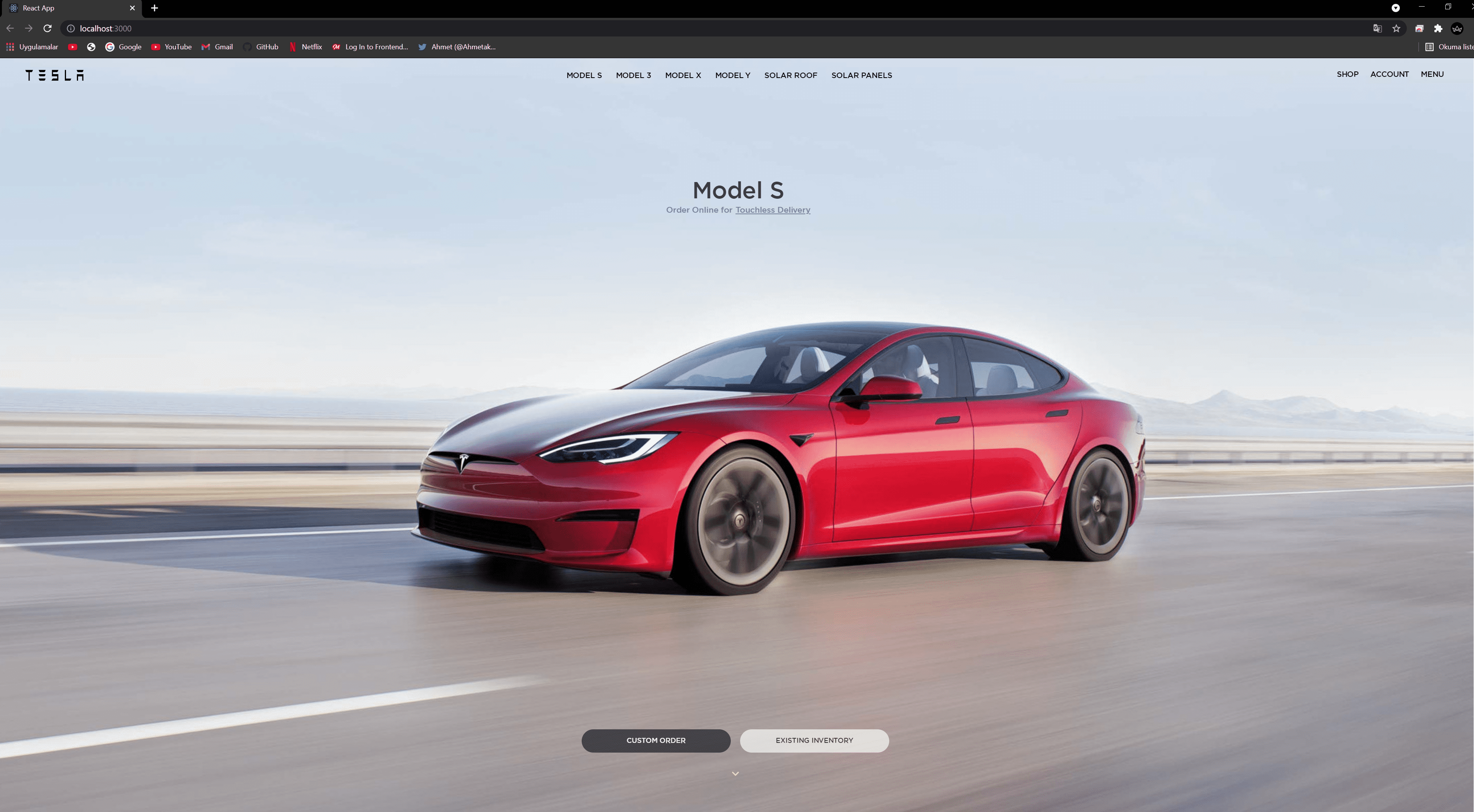Expand the browser tab options with plus

154,8
